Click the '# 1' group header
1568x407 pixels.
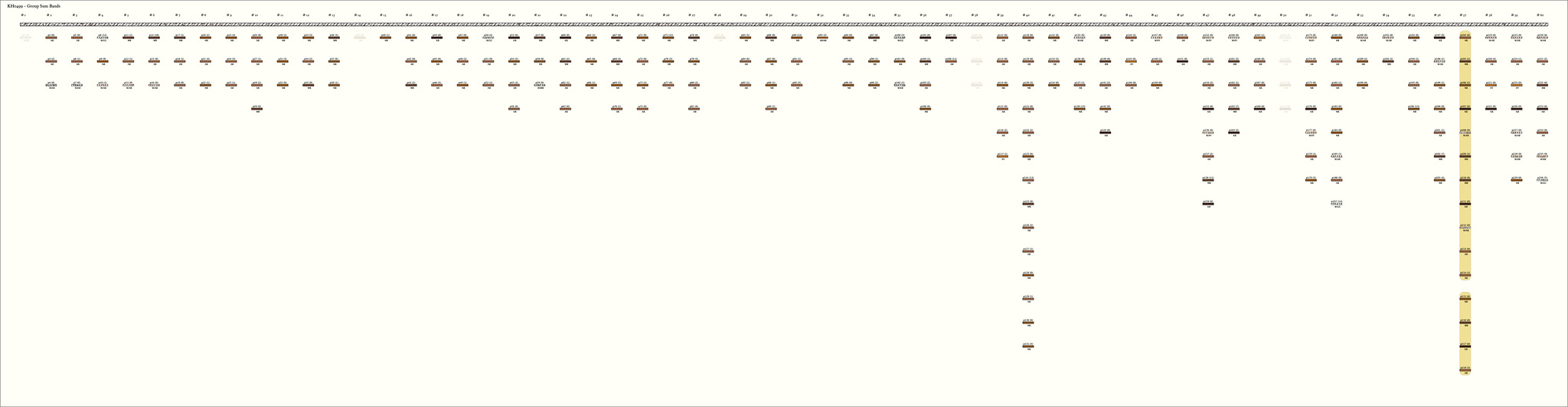23,15
